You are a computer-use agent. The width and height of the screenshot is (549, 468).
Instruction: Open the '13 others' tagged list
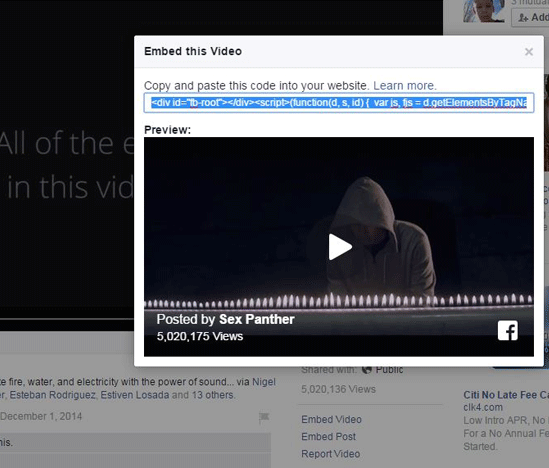[x=212, y=395]
